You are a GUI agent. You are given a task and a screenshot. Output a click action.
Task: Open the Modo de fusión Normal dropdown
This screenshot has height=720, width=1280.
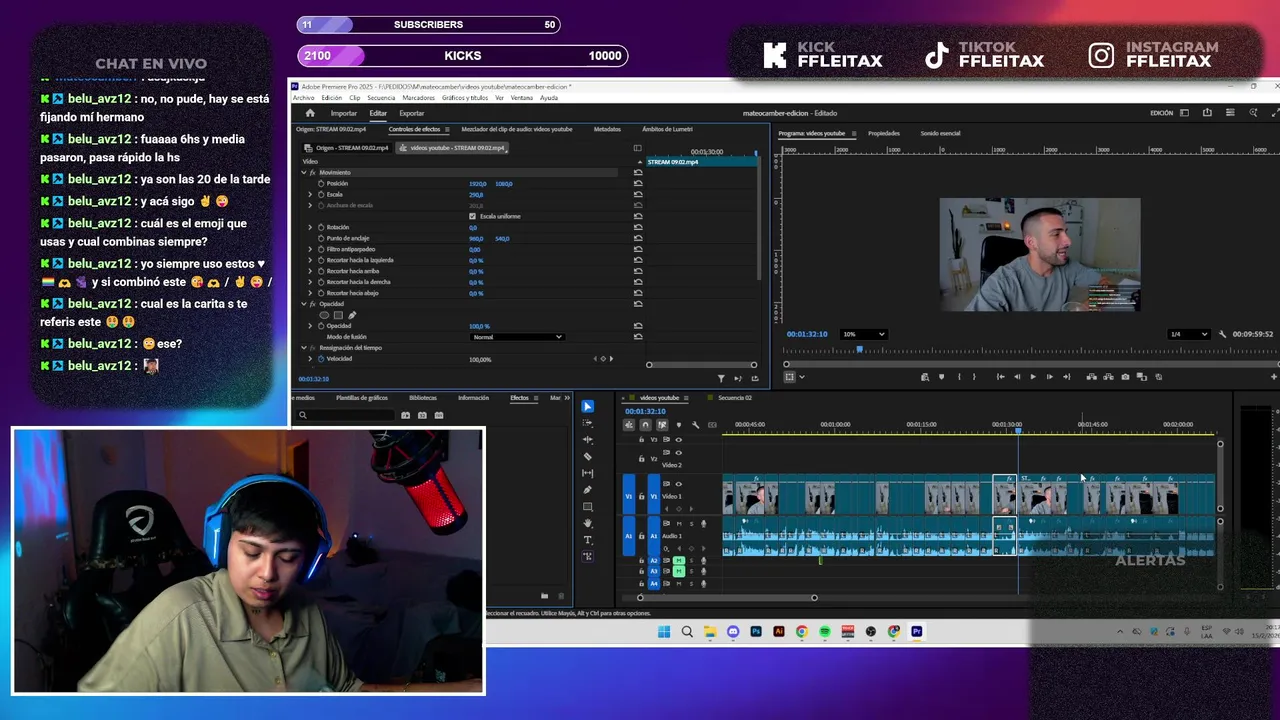coord(517,337)
